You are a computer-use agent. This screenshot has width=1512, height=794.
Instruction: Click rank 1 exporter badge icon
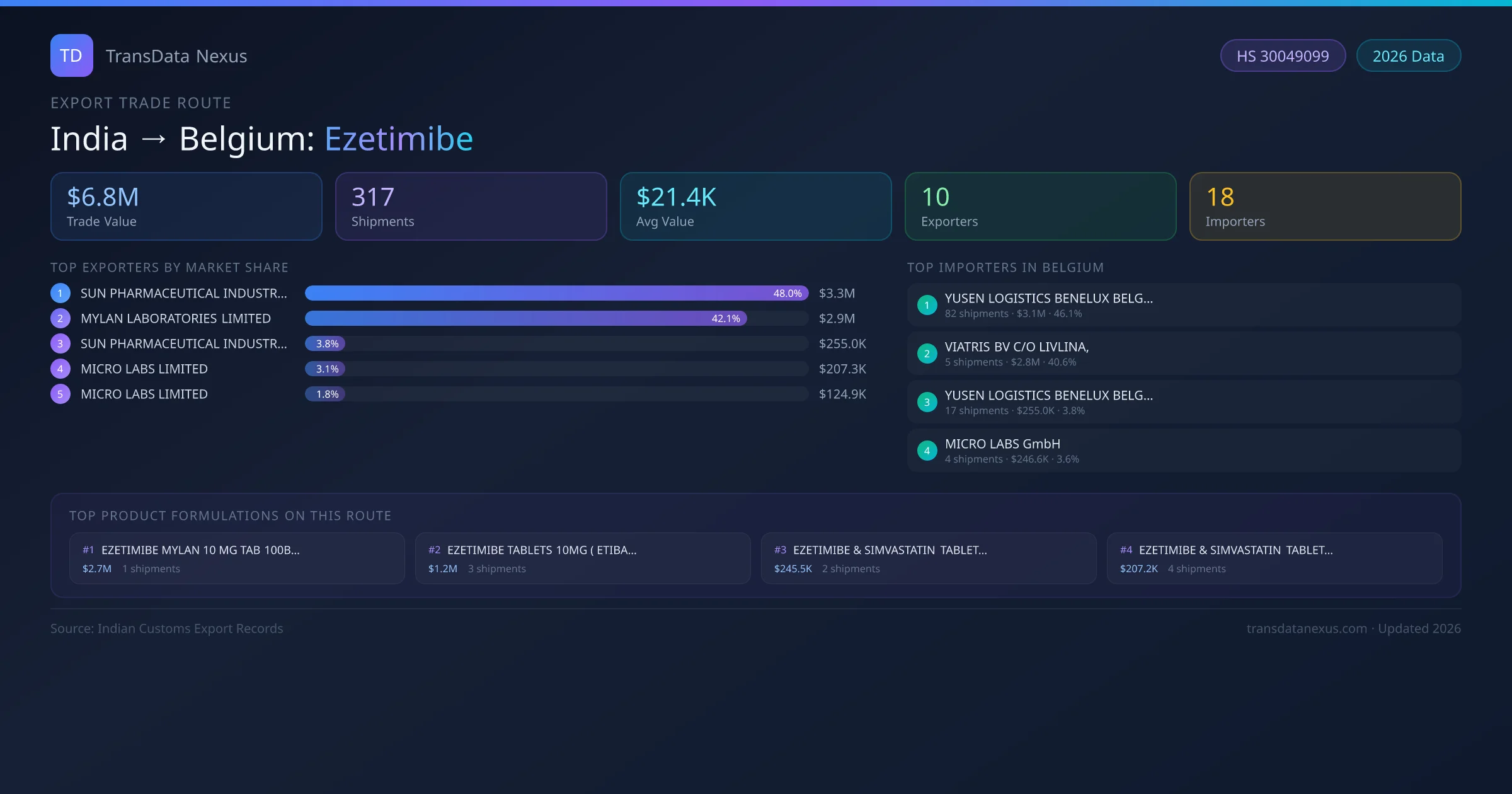tap(60, 293)
